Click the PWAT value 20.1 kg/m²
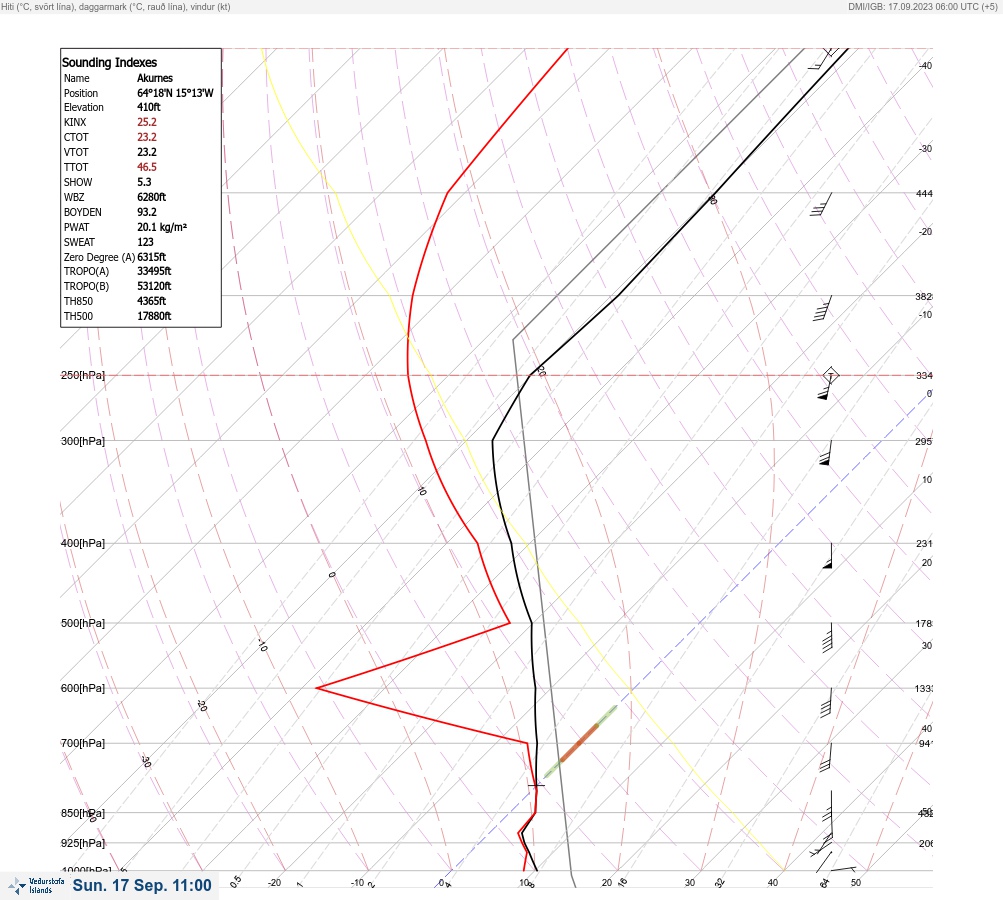 pos(162,227)
